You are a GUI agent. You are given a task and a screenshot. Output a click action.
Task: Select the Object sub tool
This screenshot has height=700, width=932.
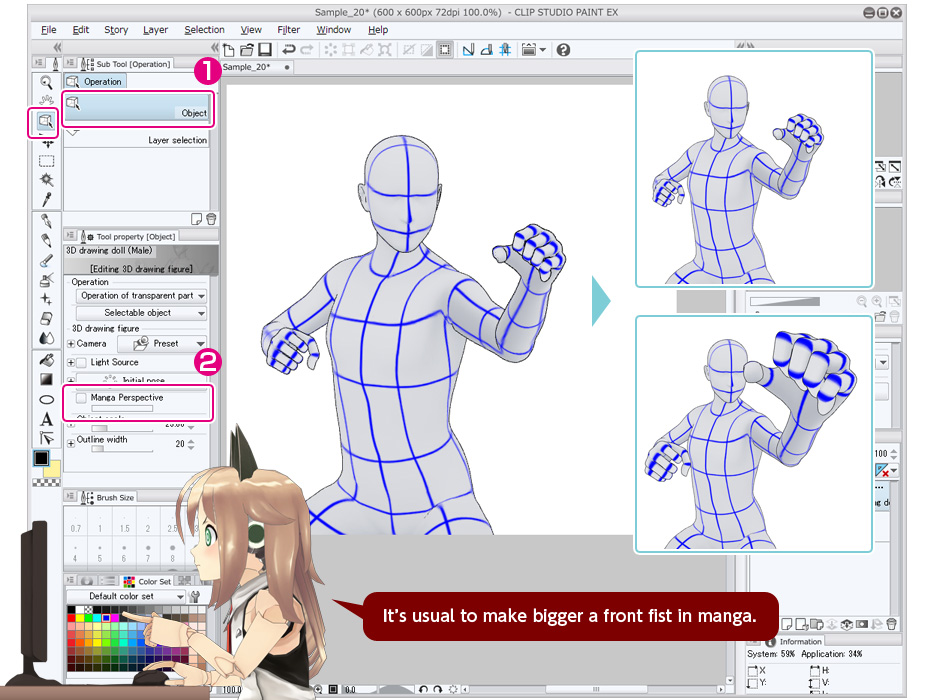coord(138,108)
